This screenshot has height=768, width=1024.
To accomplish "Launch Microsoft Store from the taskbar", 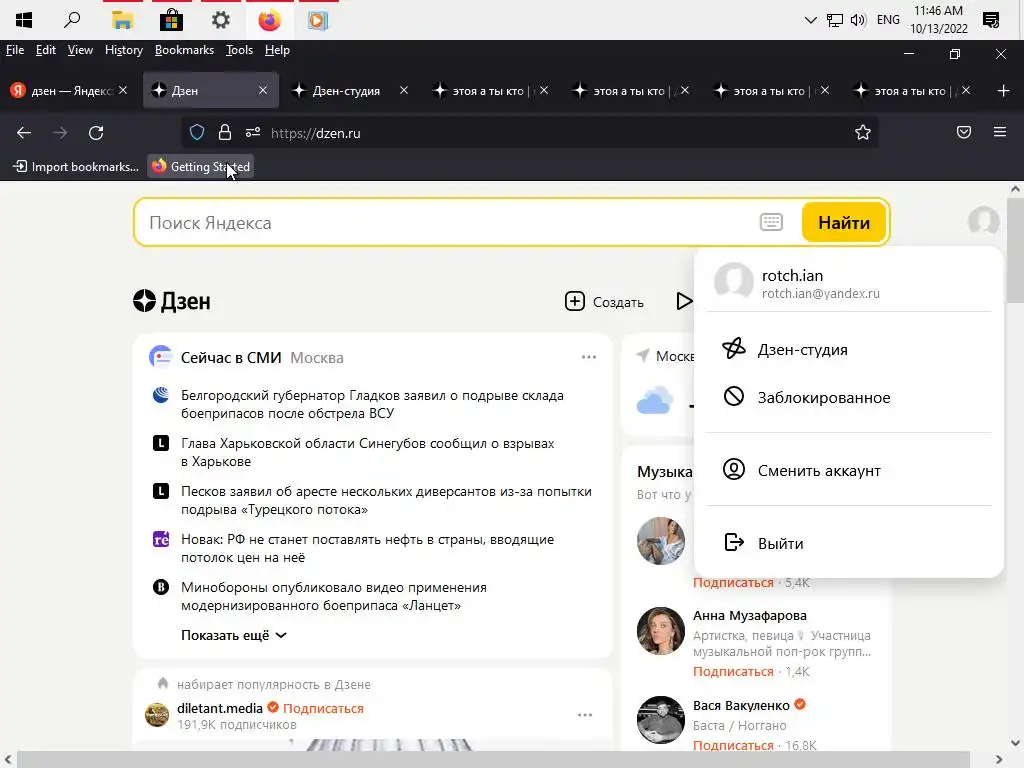I will click(171, 20).
